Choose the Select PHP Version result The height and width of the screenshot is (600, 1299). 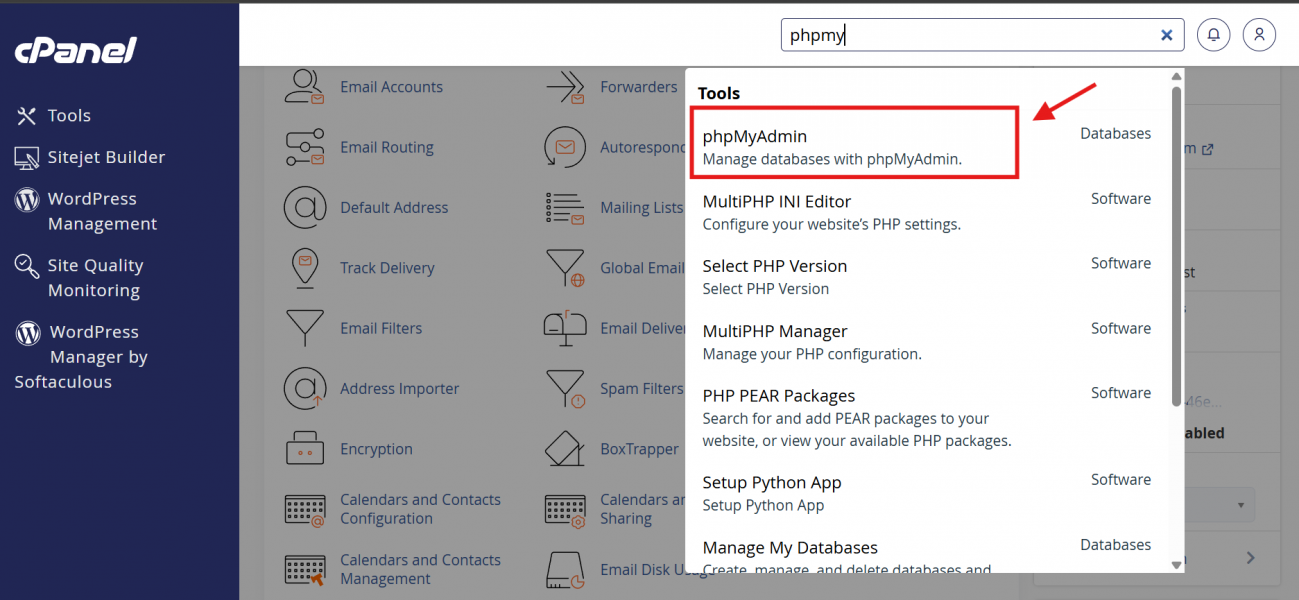click(927, 277)
